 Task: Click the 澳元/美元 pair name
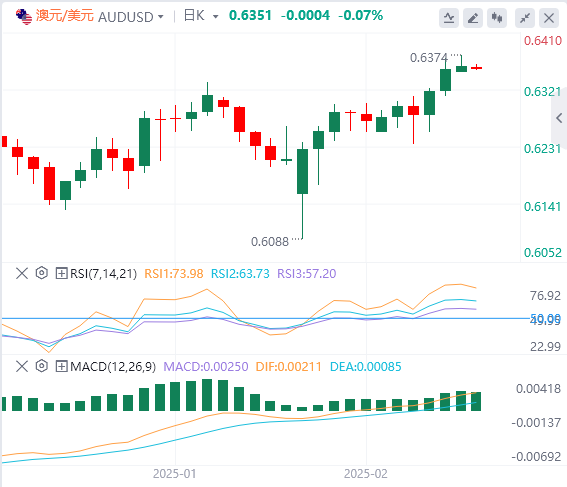[x=65, y=16]
